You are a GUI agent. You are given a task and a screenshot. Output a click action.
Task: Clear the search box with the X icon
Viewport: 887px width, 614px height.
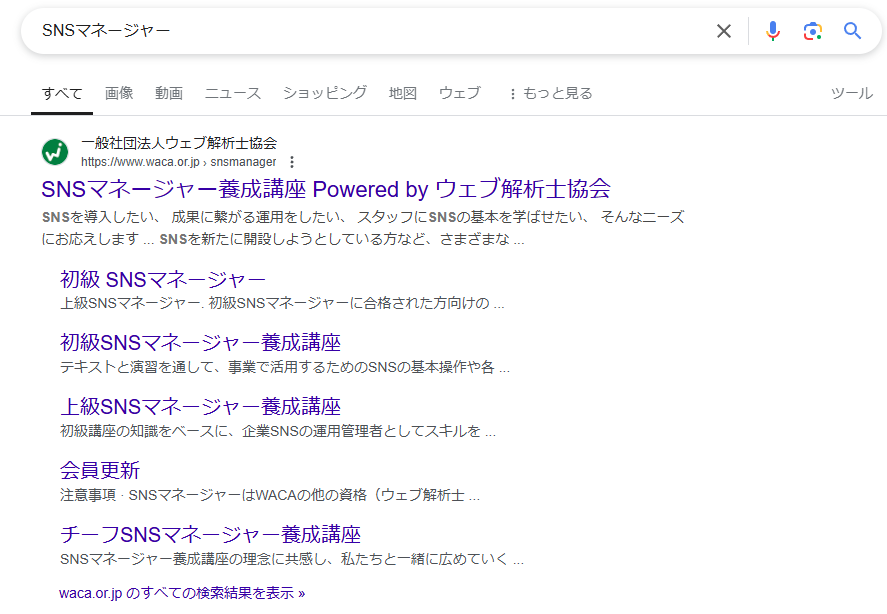724,31
